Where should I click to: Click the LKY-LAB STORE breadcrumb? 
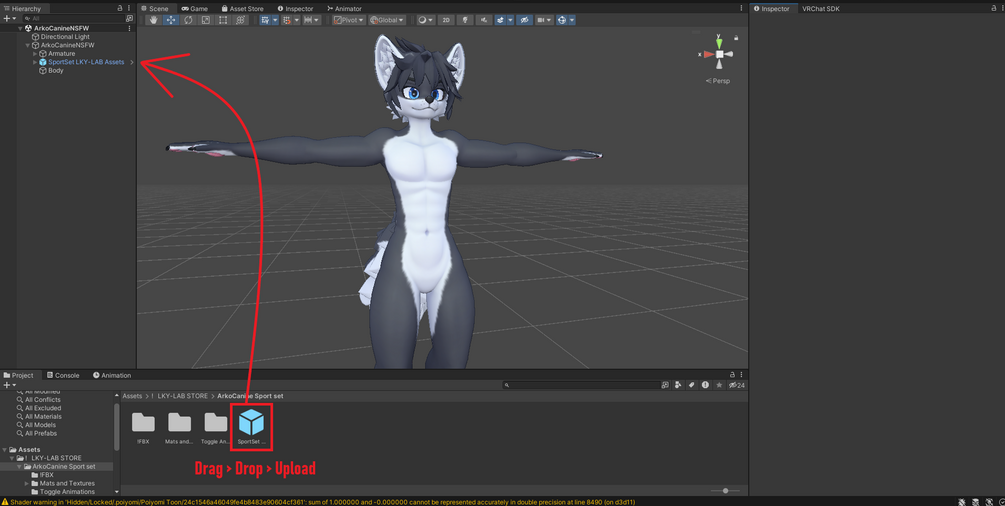click(x=183, y=396)
